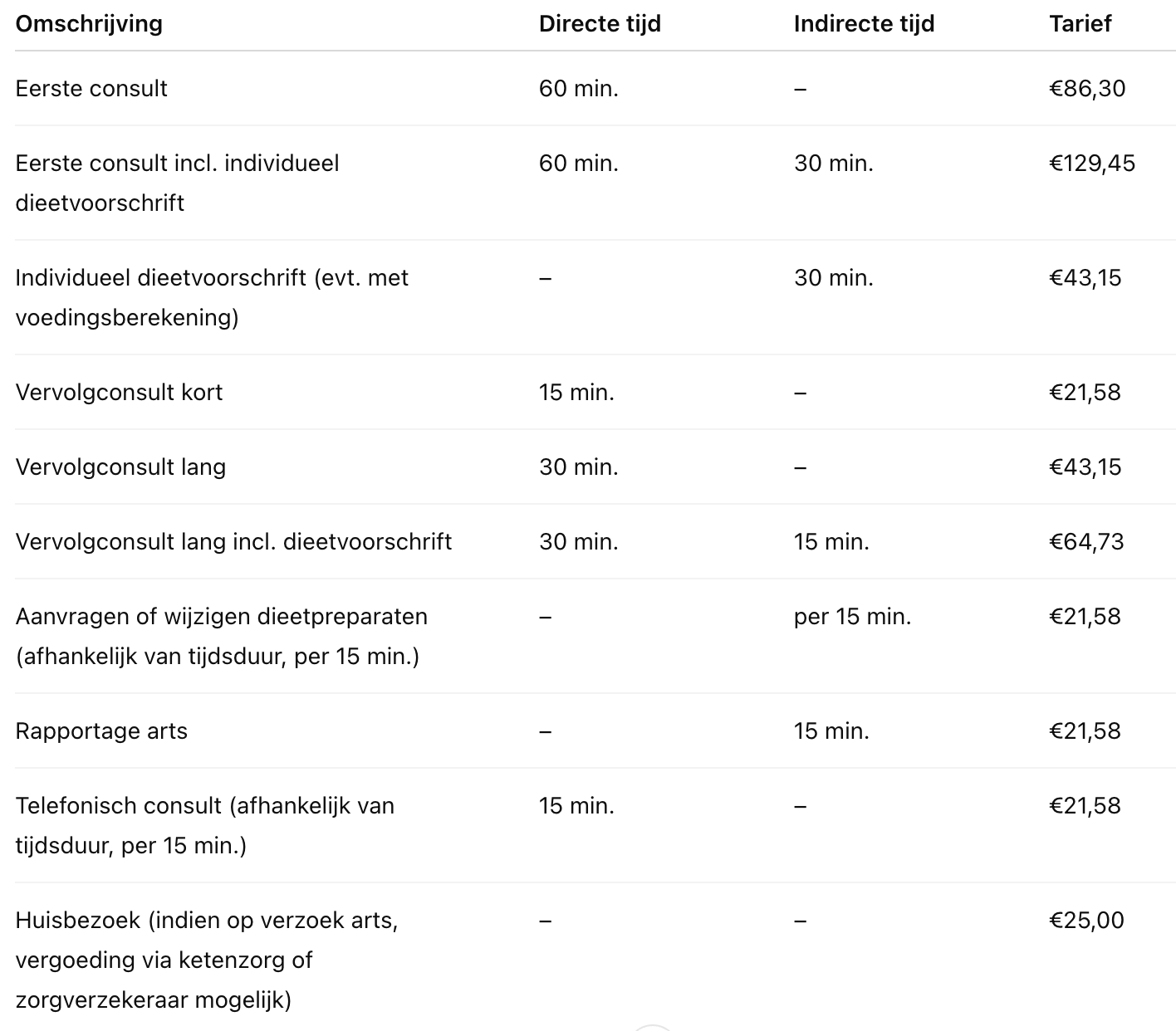Click the €25,00 tariff cell
The height and width of the screenshot is (1031, 1176).
tap(1086, 920)
